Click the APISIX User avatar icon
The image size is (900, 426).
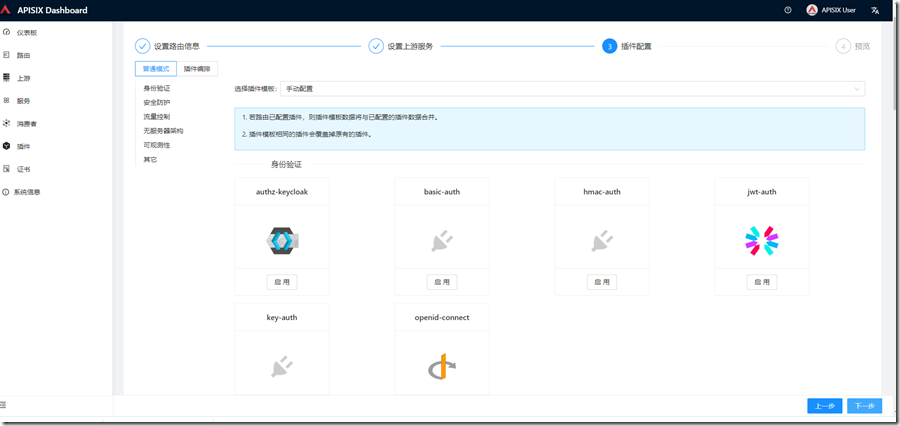point(812,10)
